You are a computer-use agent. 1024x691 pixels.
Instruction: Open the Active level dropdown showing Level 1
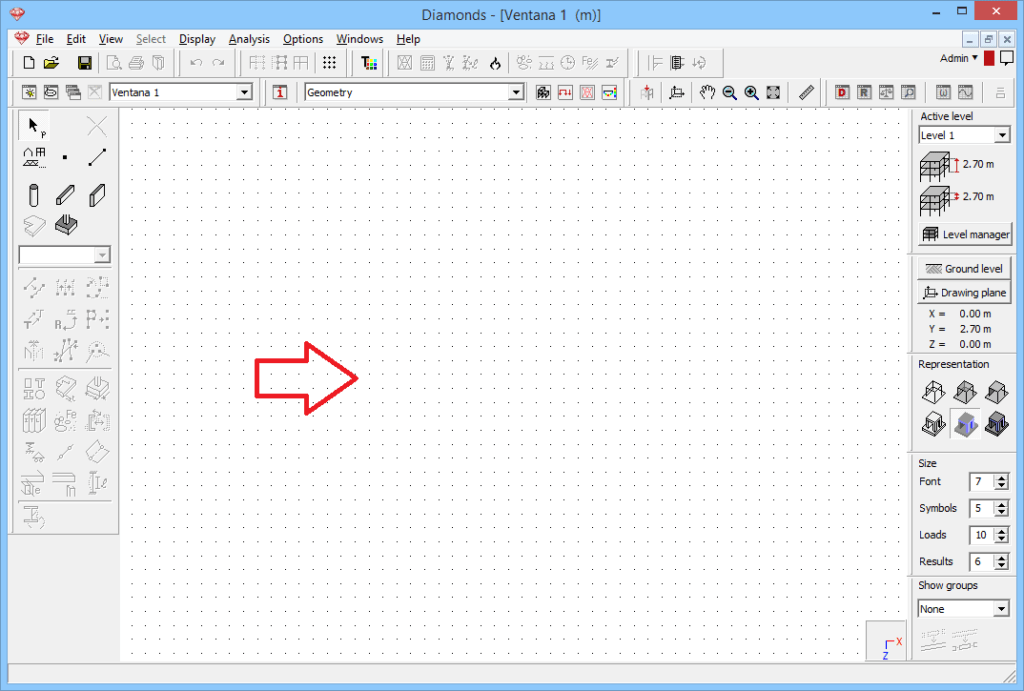(963, 134)
